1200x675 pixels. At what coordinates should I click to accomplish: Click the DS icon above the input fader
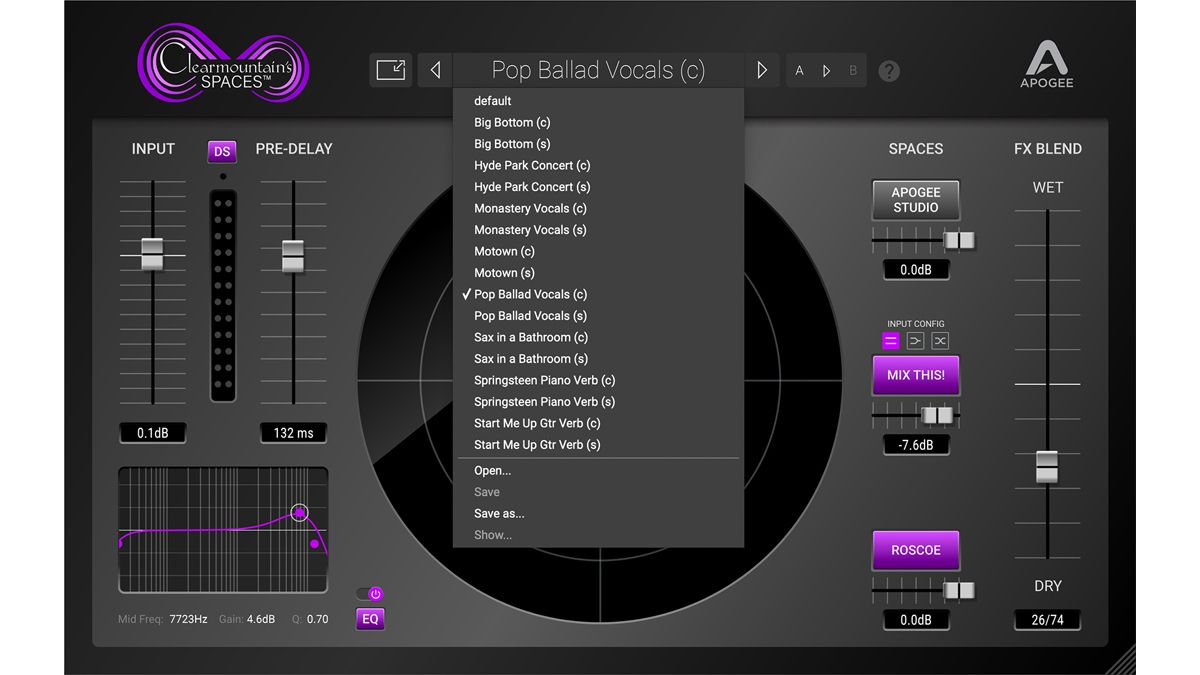tap(221, 151)
